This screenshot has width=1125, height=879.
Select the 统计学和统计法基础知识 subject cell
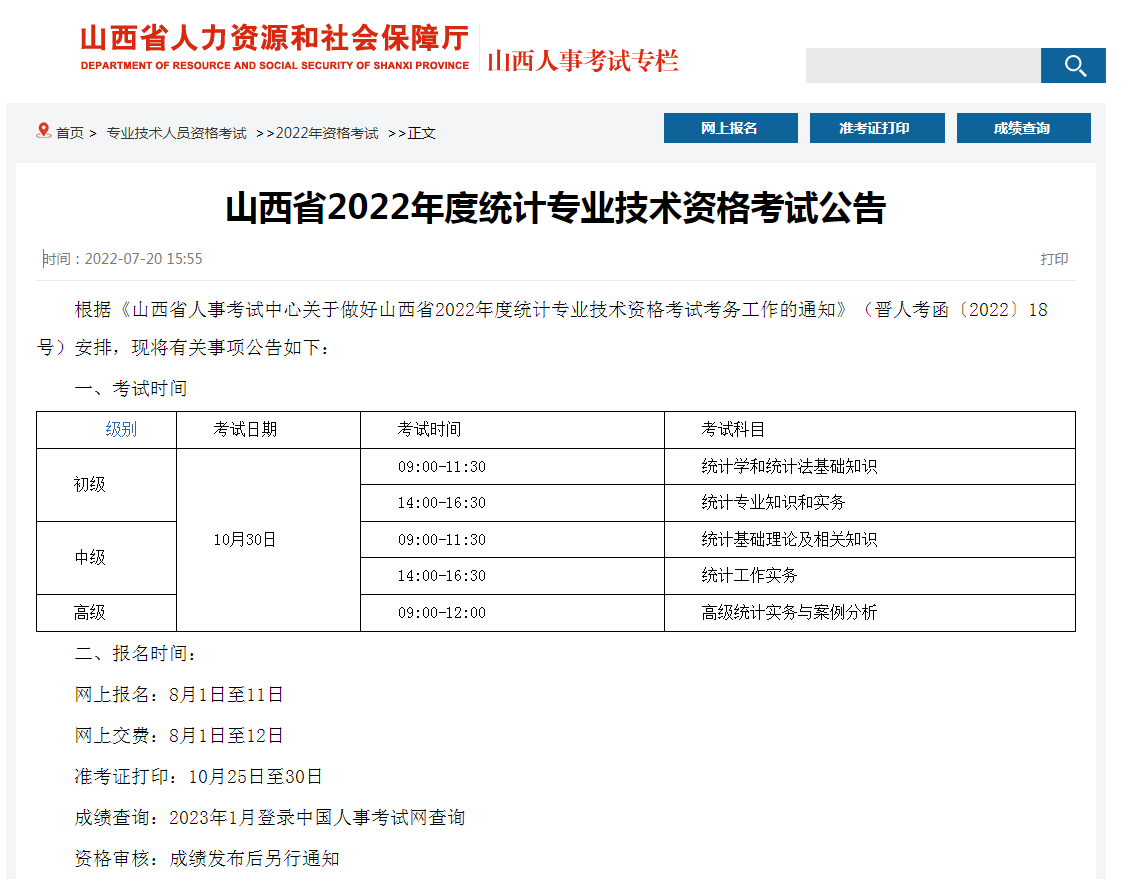789,466
